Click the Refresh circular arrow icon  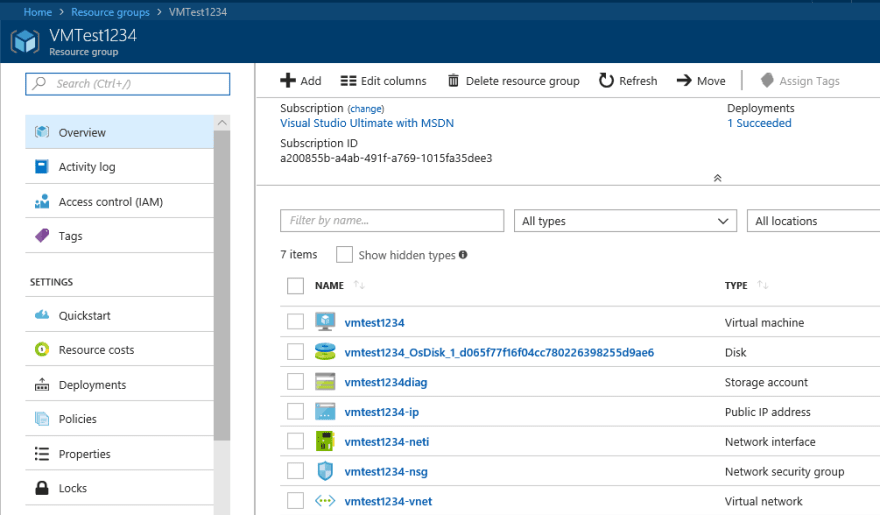coord(606,81)
